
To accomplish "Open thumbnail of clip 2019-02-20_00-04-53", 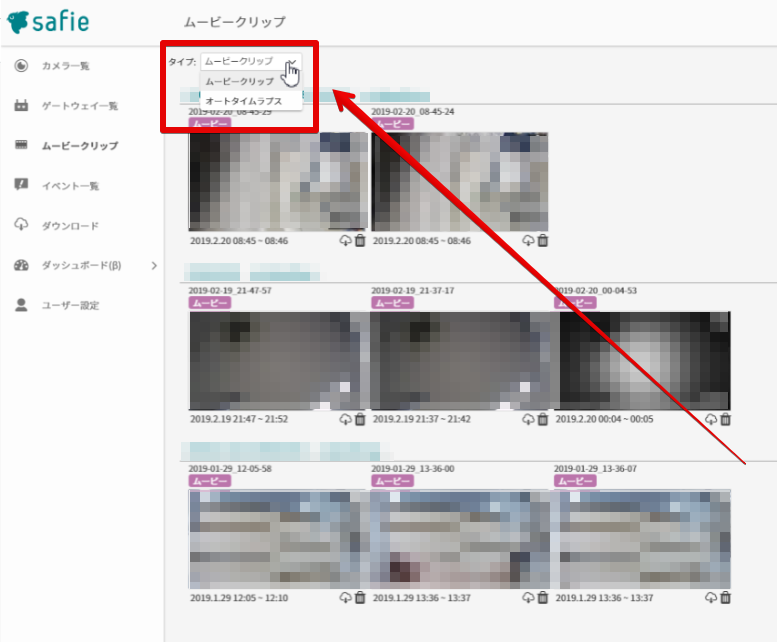I will point(643,361).
